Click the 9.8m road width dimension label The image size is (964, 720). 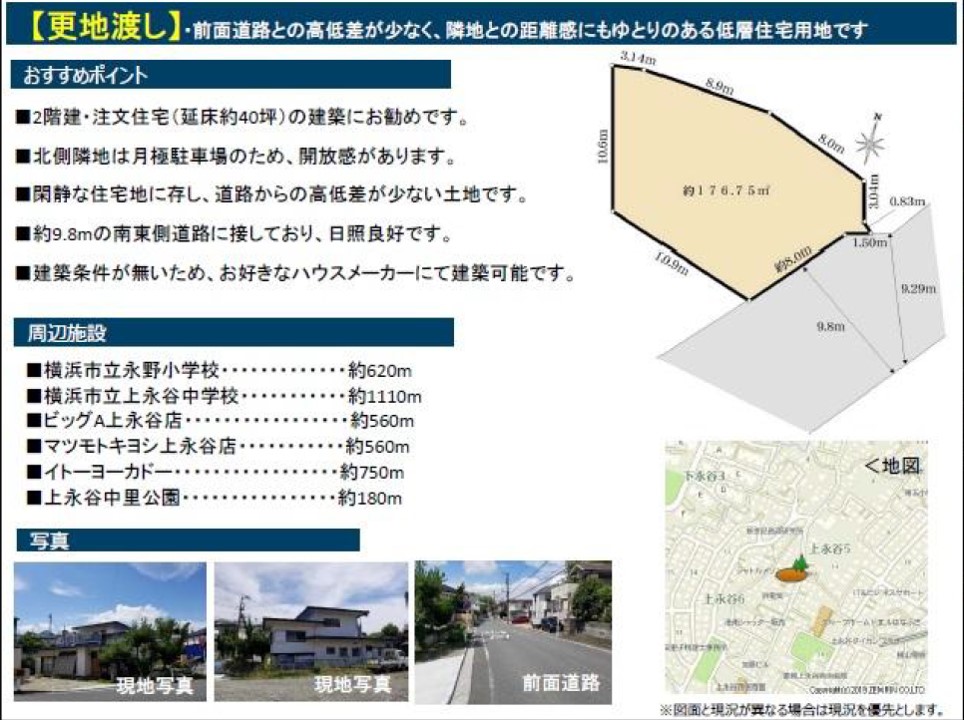(831, 326)
